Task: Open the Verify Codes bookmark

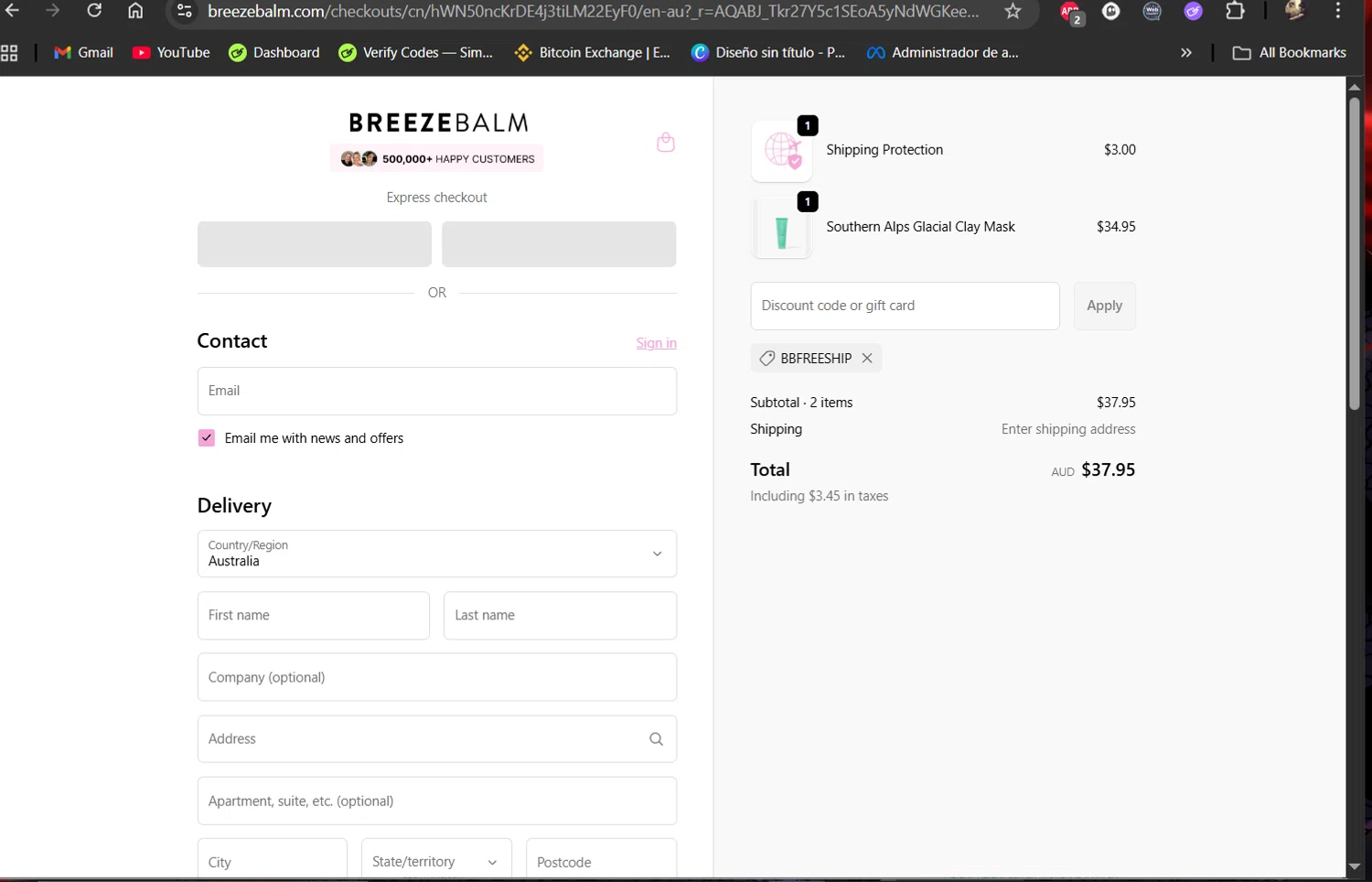Action: point(415,53)
